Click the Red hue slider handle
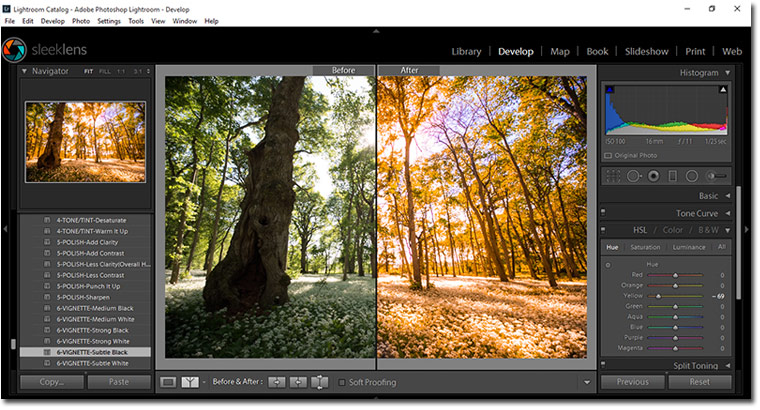The height and width of the screenshot is (410, 760). pyautogui.click(x=675, y=275)
